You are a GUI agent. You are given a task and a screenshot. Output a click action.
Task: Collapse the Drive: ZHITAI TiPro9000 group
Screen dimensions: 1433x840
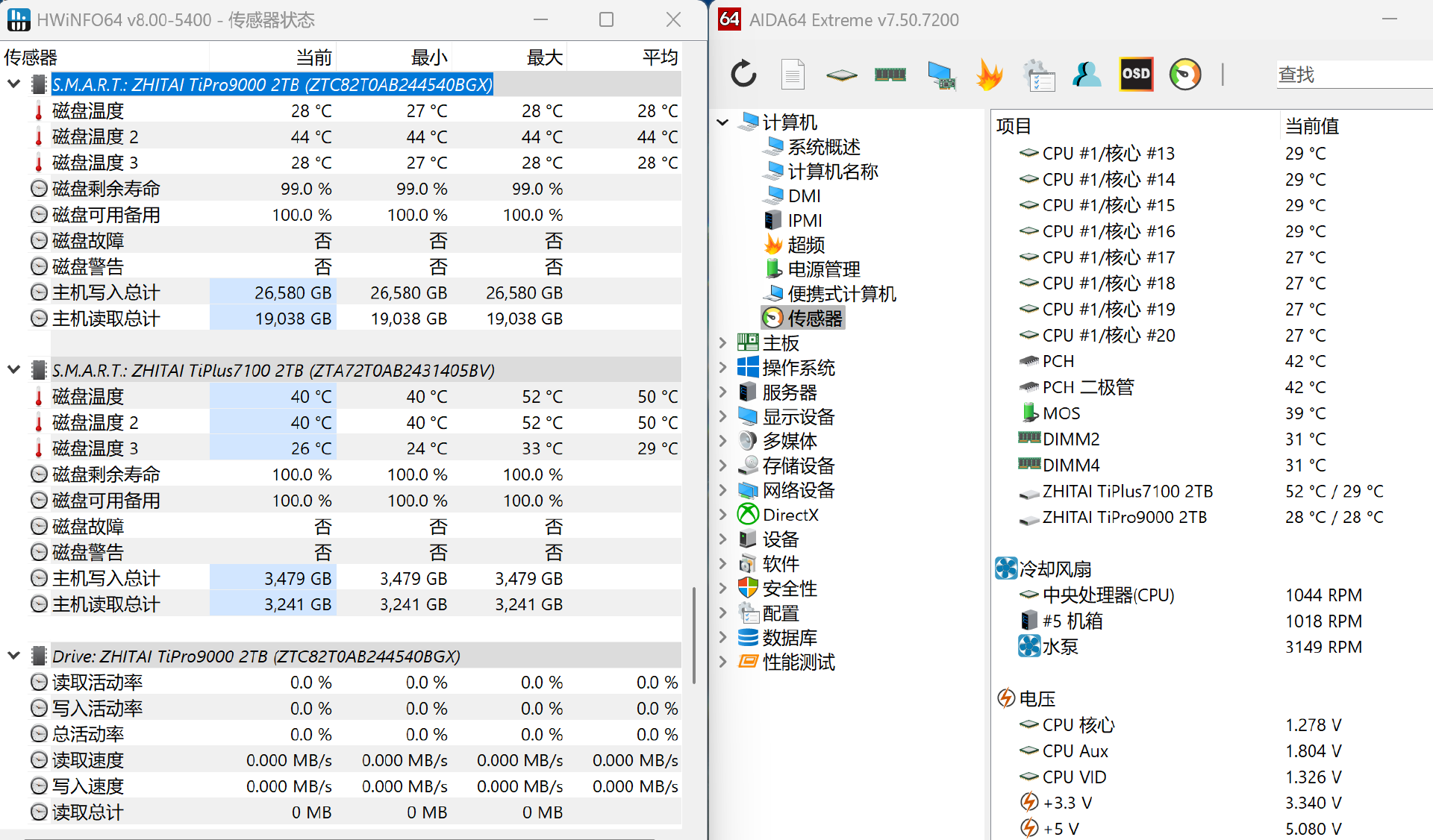(x=13, y=656)
